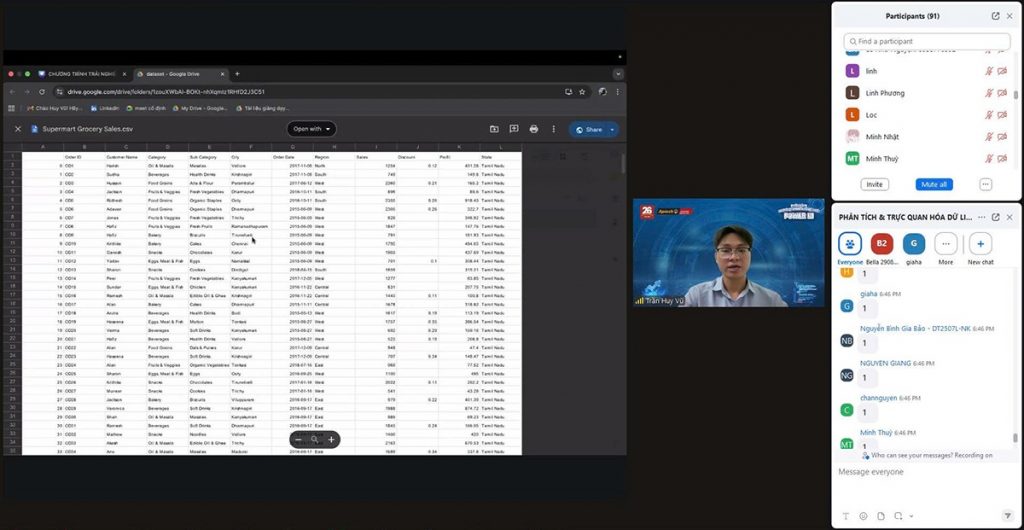Open chat panel header ellipsis options
Viewport: 1024px width, 530px height.
(x=982, y=217)
